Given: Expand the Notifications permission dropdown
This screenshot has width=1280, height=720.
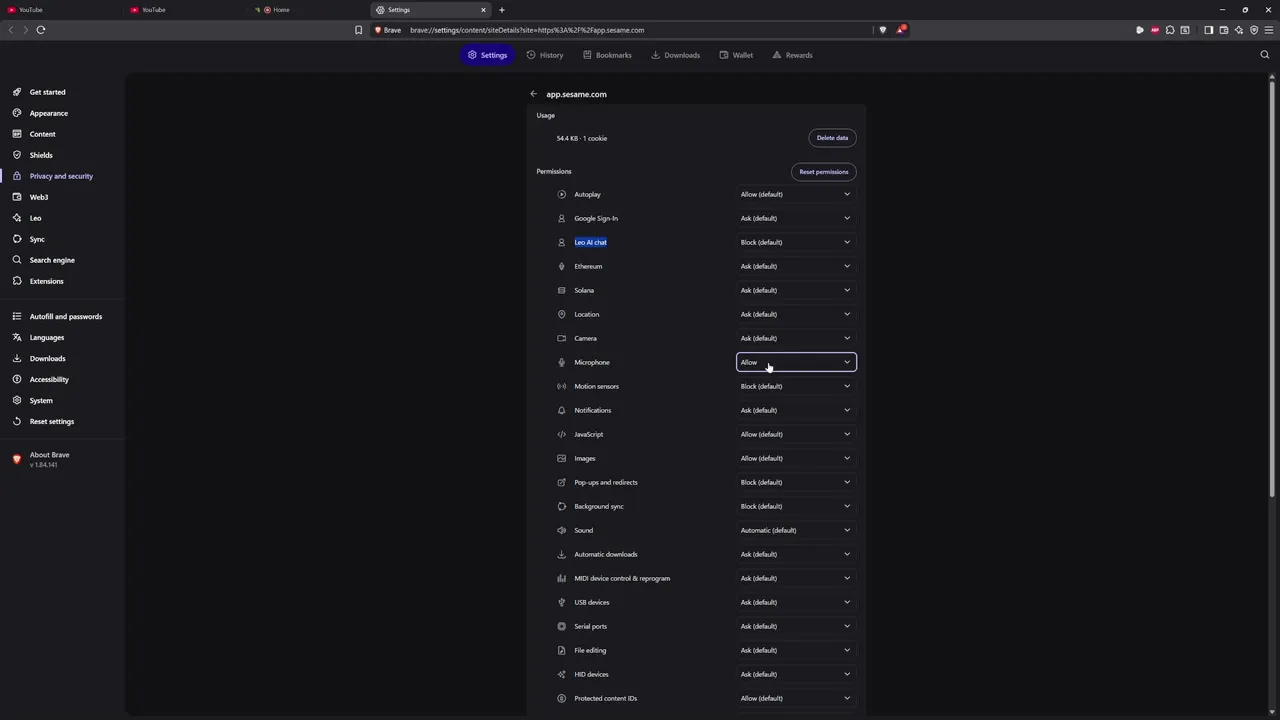Looking at the screenshot, I should (796, 410).
